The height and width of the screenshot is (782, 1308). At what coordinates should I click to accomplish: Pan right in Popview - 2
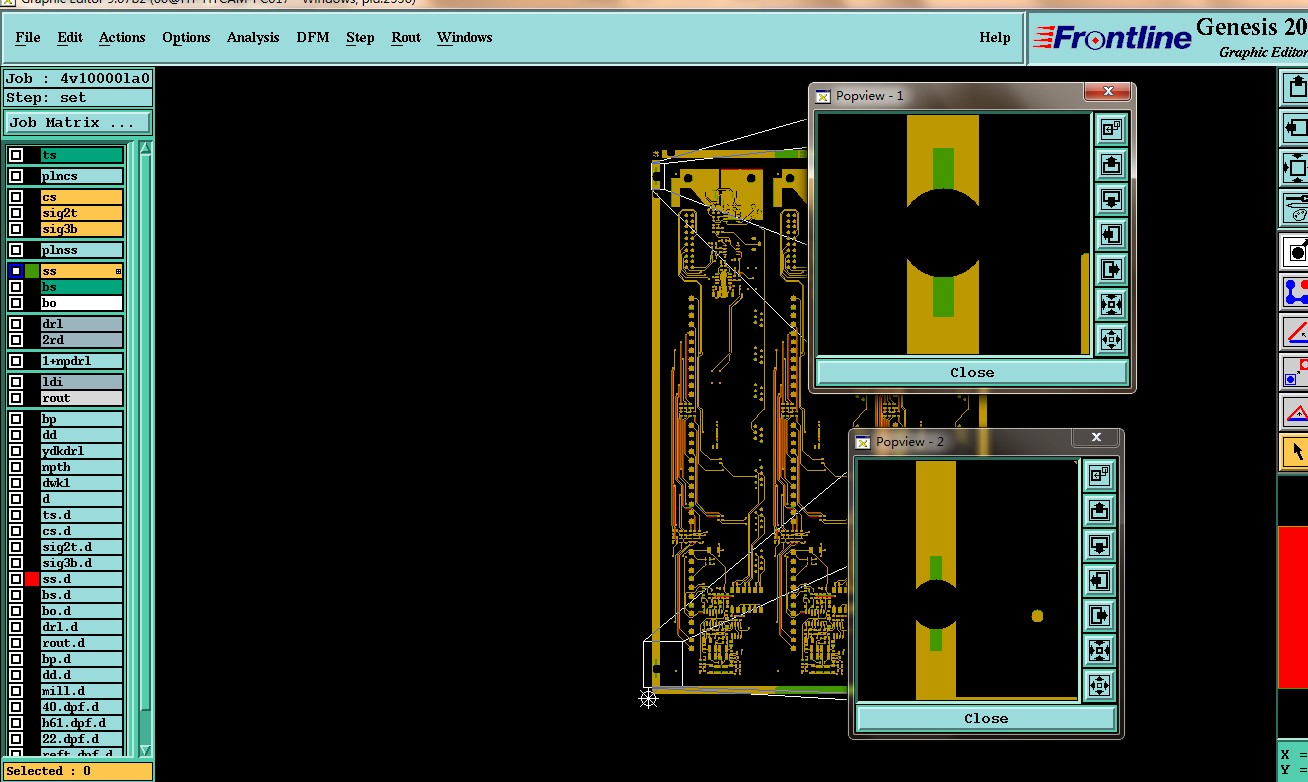coord(1099,615)
